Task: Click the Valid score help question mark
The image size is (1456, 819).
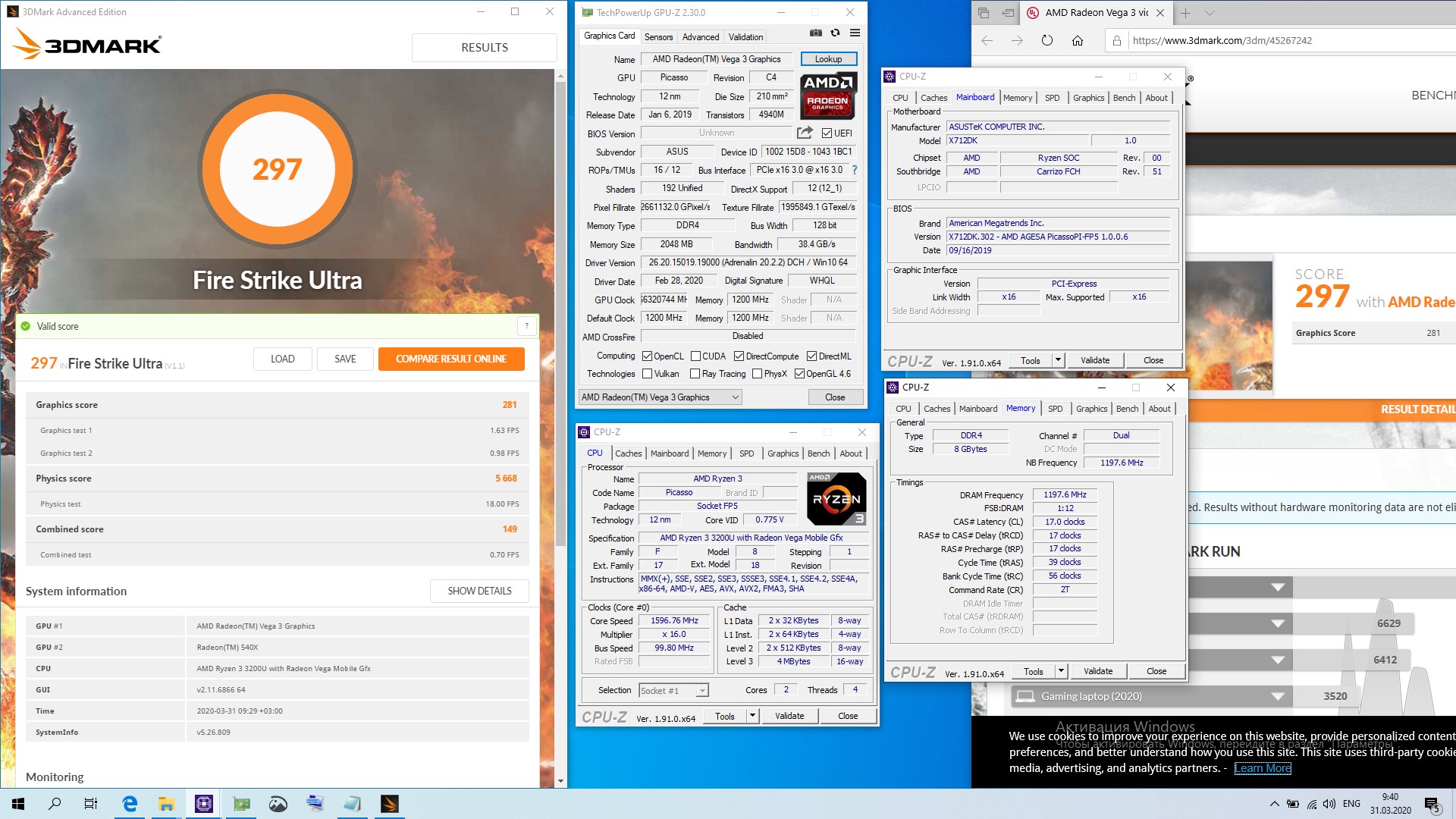Action: click(526, 326)
